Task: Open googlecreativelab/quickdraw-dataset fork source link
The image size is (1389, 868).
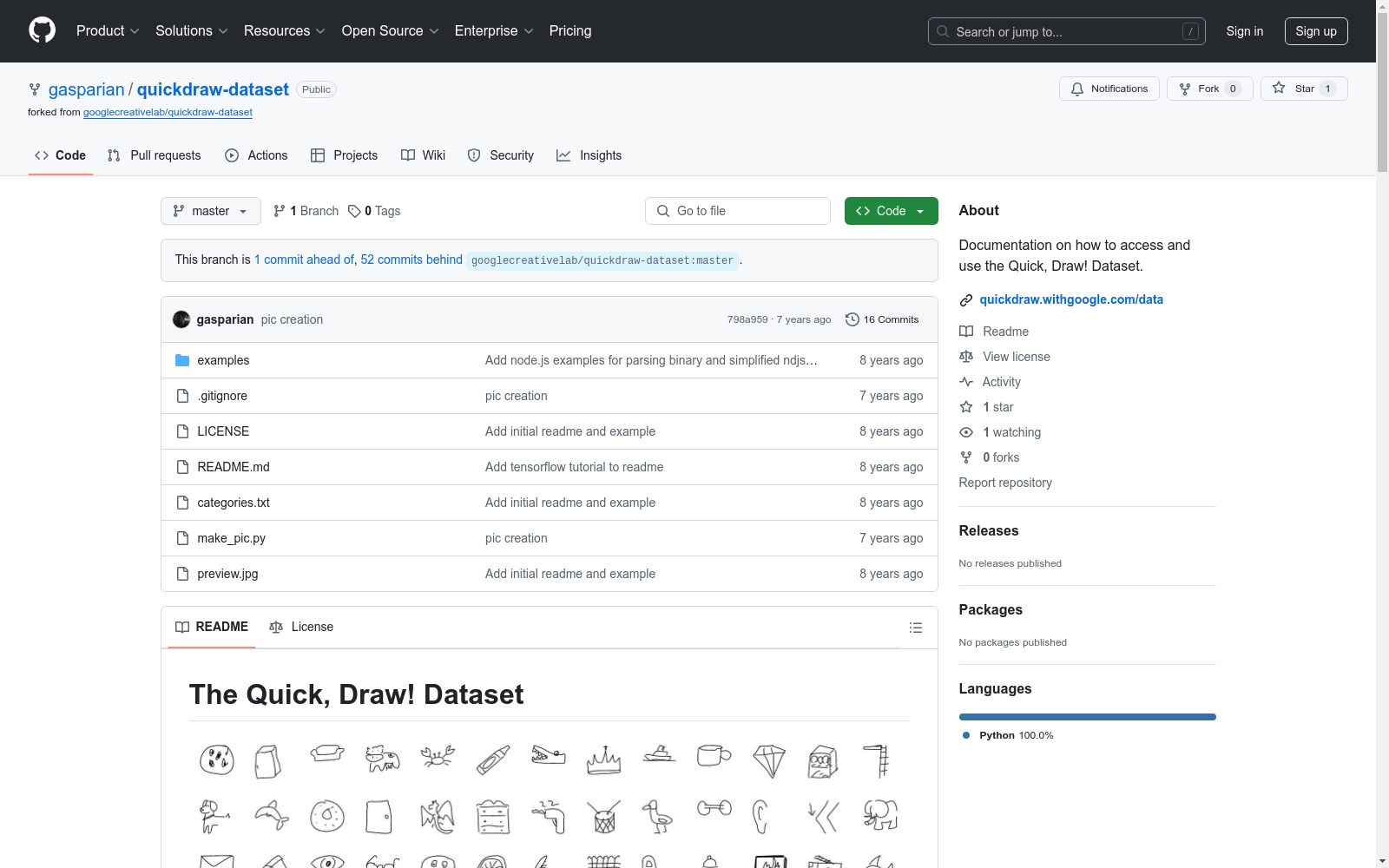Action: (x=168, y=112)
